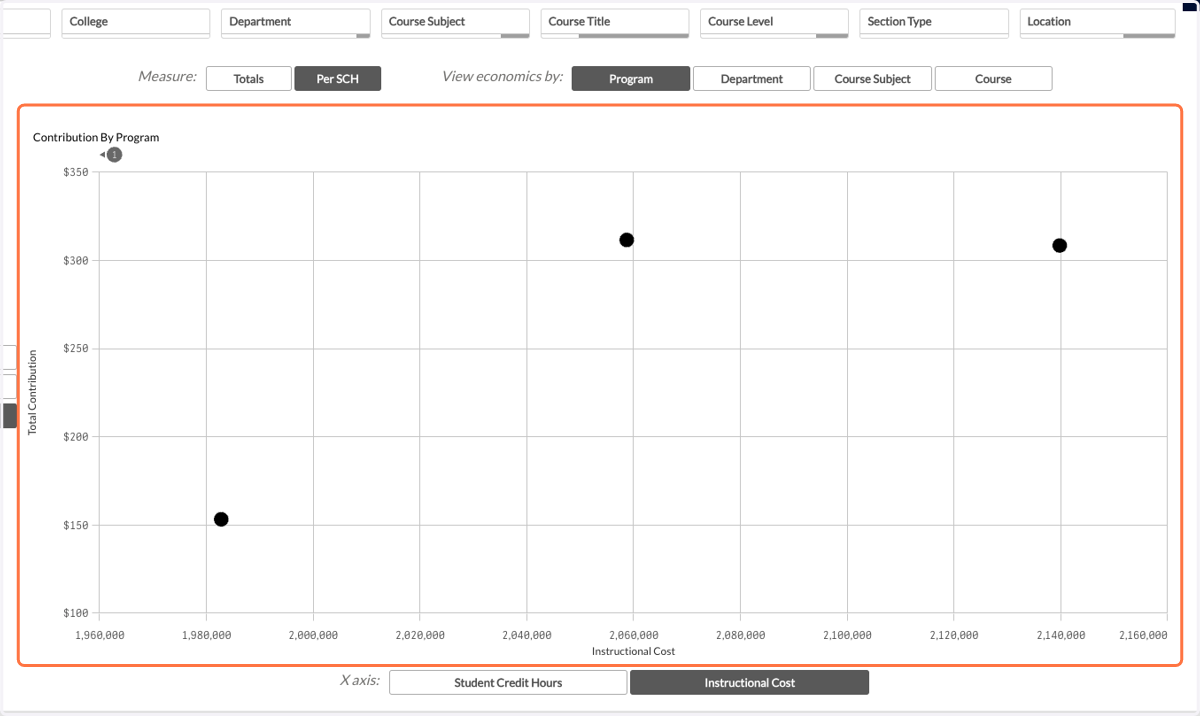Click the 2,020,000 x-axis tick label
Image resolution: width=1200 pixels, height=716 pixels.
pos(420,635)
